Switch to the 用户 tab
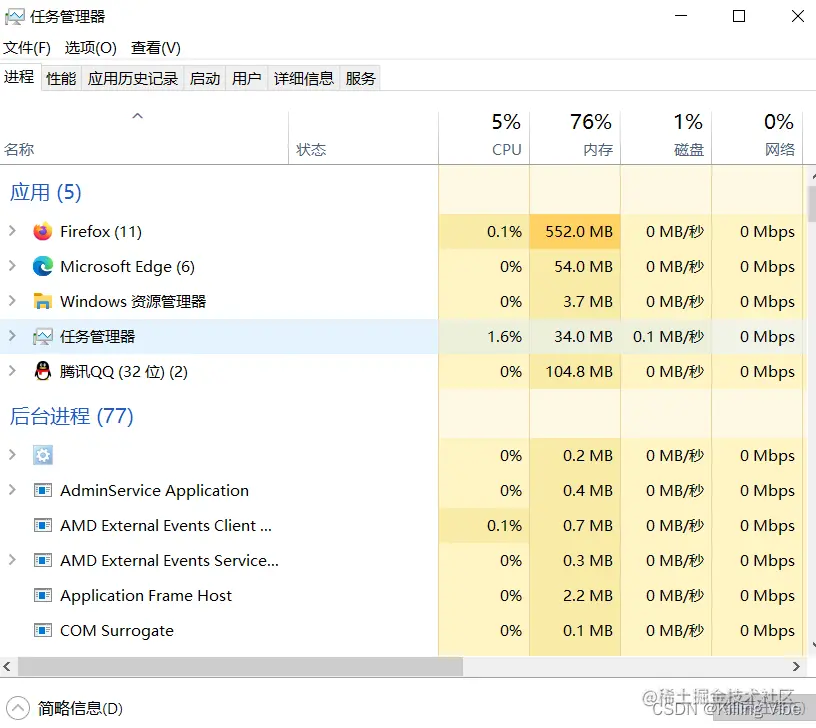Screen dimensions: 816x728 pyautogui.click(x=246, y=79)
